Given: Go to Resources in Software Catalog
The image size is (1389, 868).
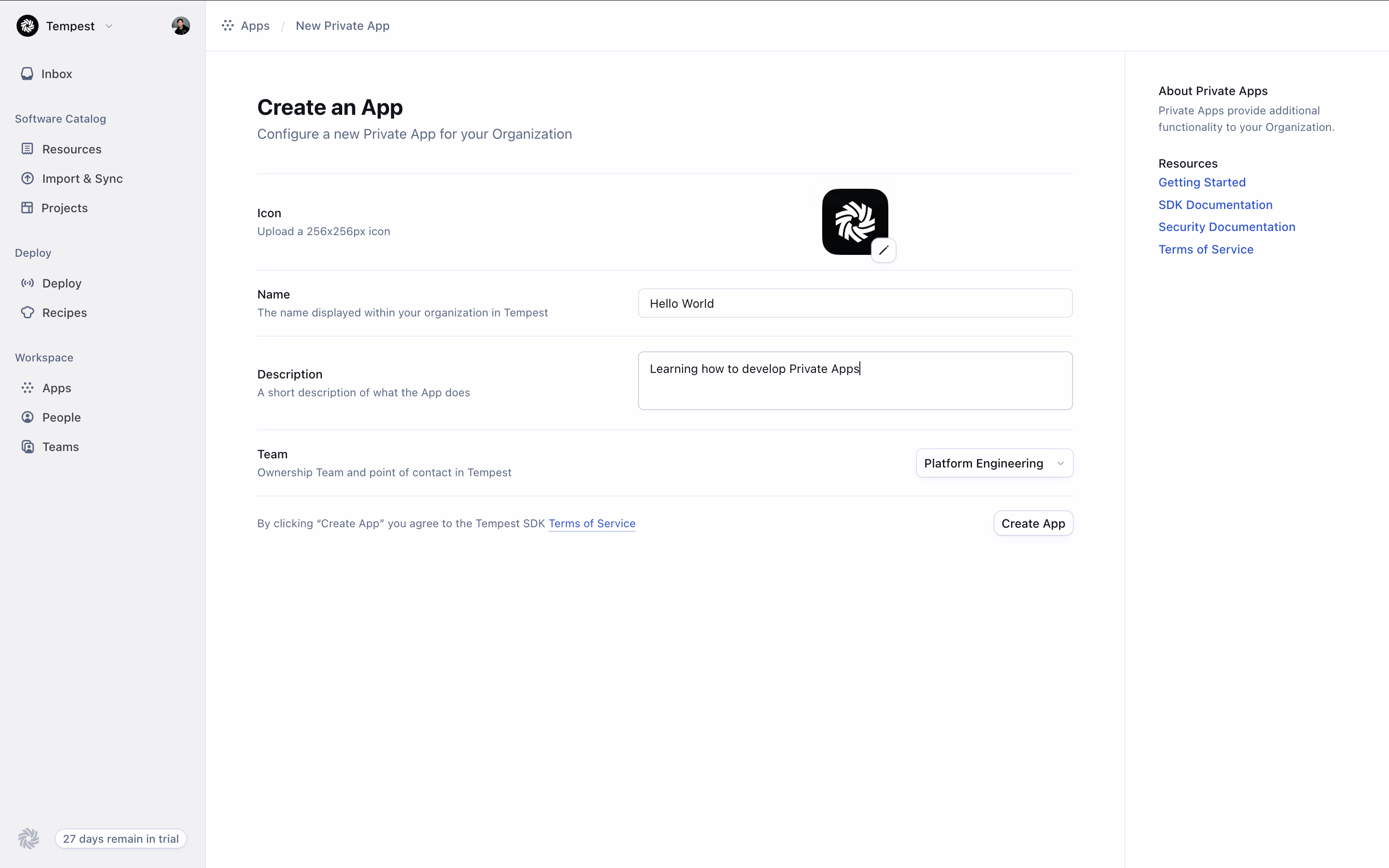Looking at the screenshot, I should (71, 149).
